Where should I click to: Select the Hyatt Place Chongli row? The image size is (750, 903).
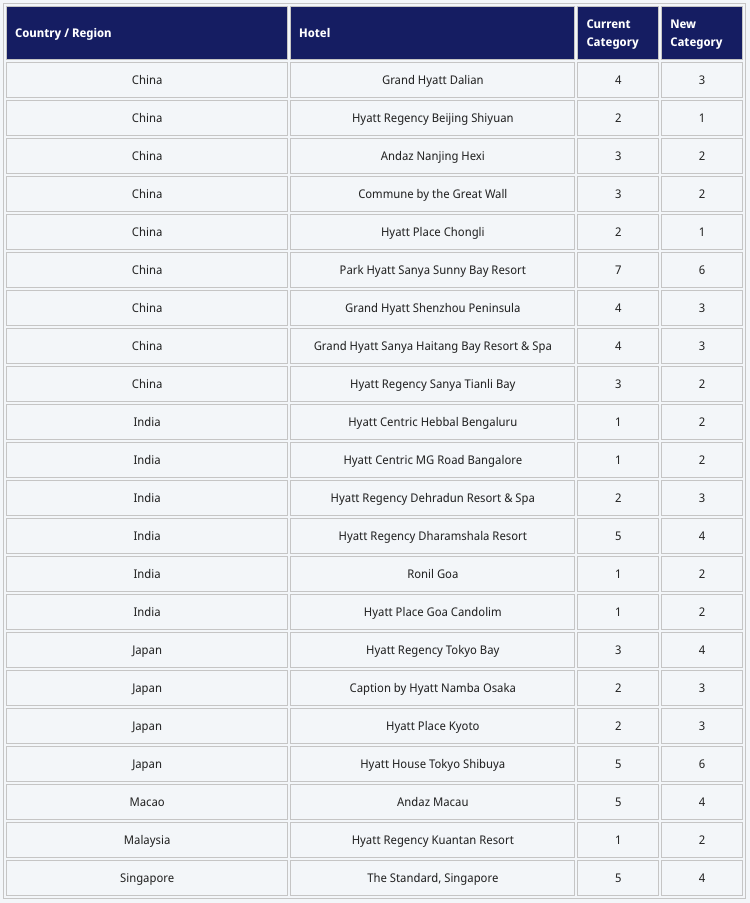(x=432, y=232)
